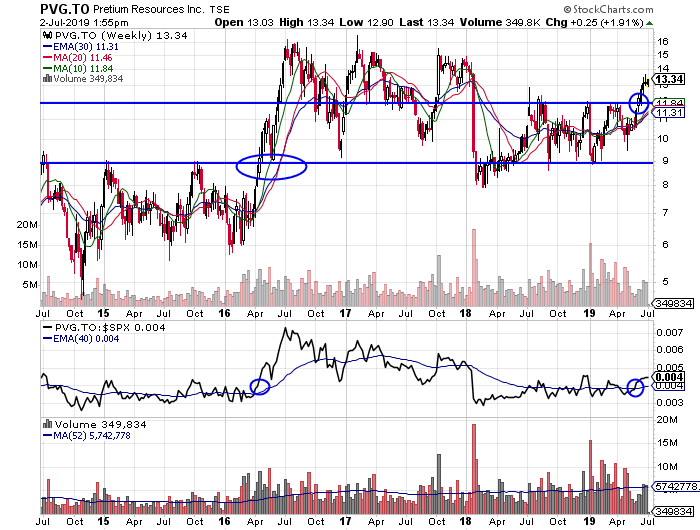
Task: Click the Pretium Resources Inc. company name
Action: click(x=150, y=9)
